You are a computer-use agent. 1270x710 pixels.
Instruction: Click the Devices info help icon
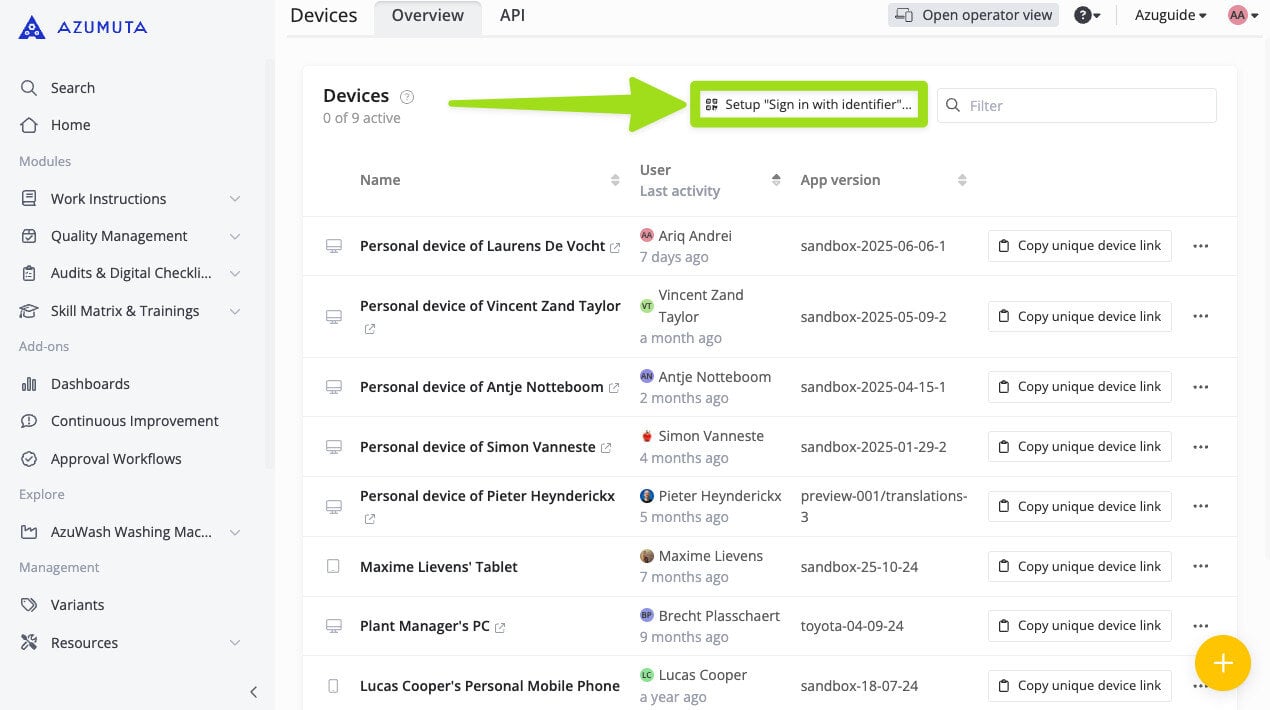coord(407,97)
